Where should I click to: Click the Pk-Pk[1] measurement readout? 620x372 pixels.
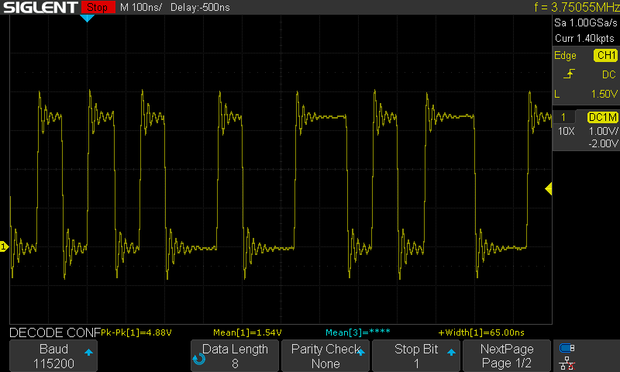136,332
